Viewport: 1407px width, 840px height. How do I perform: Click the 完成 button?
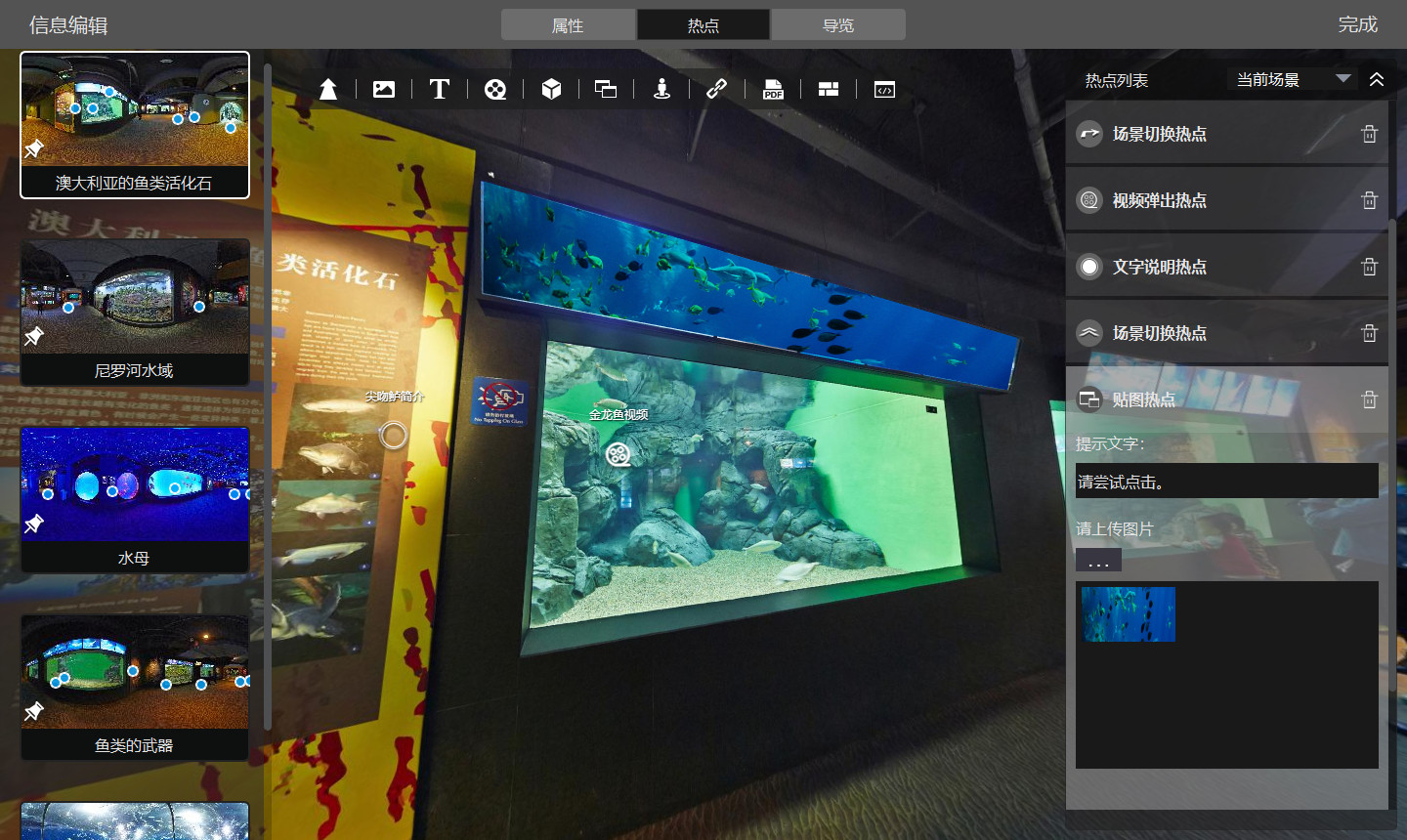coord(1357,24)
